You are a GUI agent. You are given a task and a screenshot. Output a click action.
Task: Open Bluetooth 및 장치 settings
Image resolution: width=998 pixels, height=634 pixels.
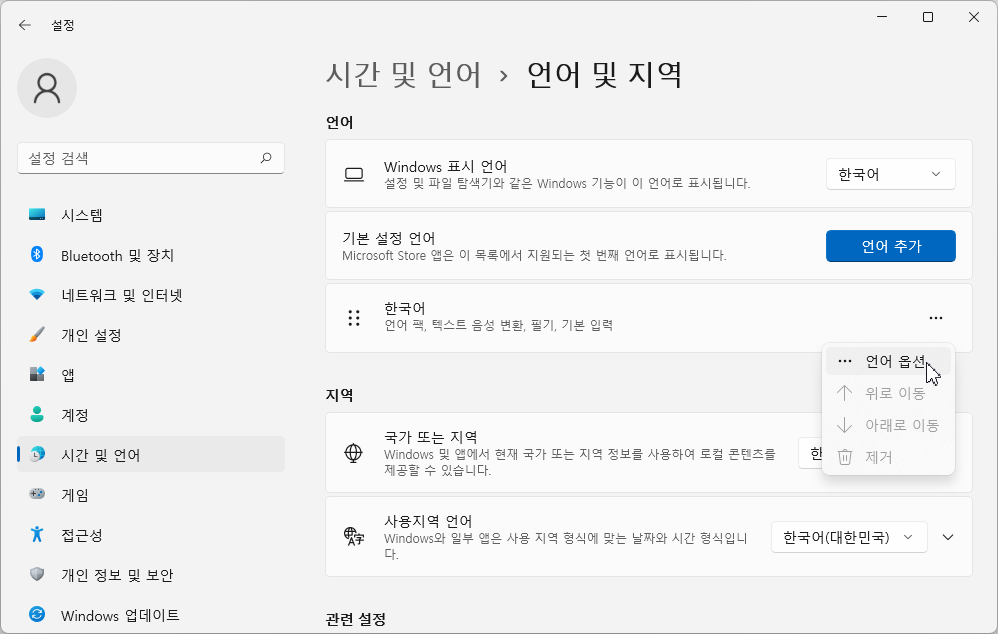tap(151, 255)
